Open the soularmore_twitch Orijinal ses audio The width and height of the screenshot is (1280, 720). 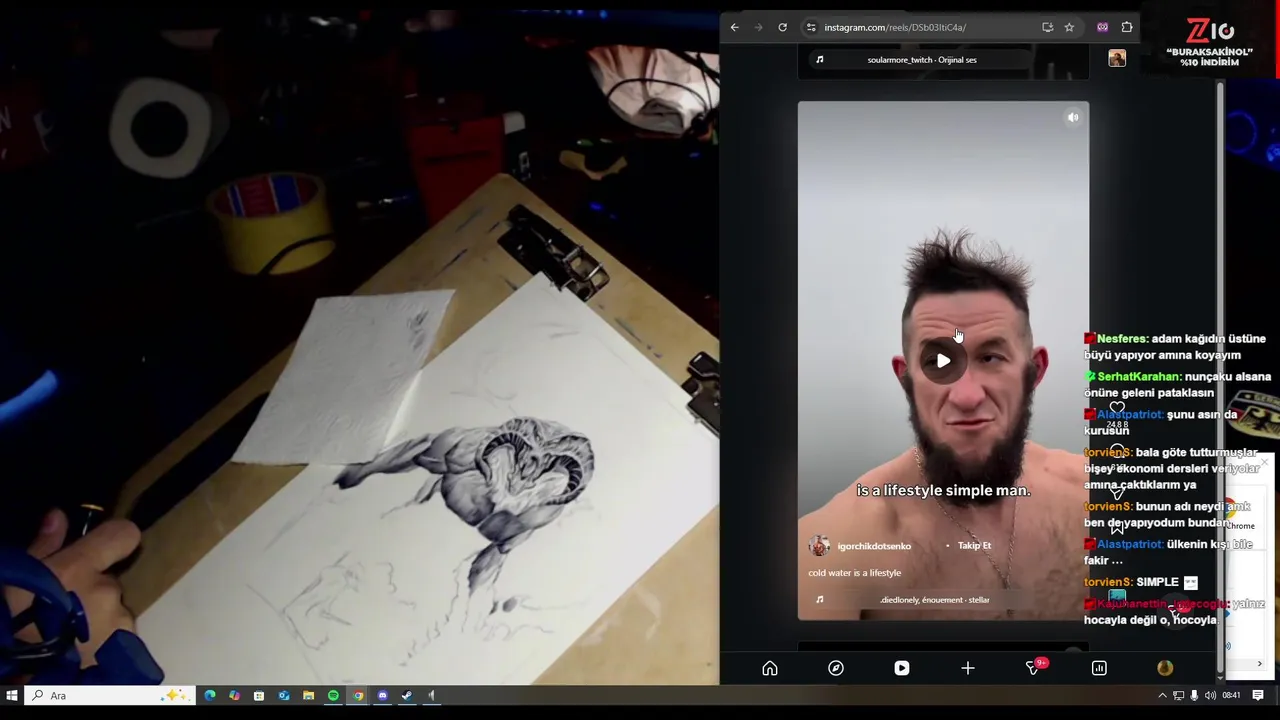921,60
